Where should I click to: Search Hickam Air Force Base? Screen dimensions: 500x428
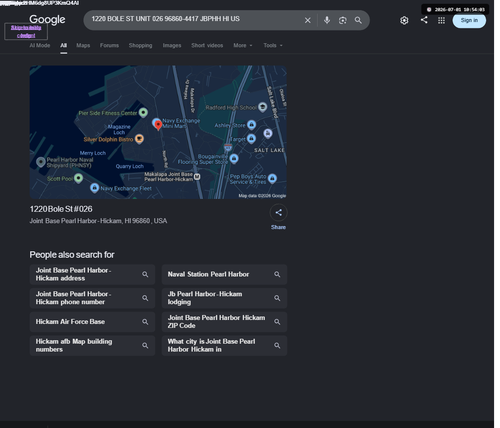(92, 322)
